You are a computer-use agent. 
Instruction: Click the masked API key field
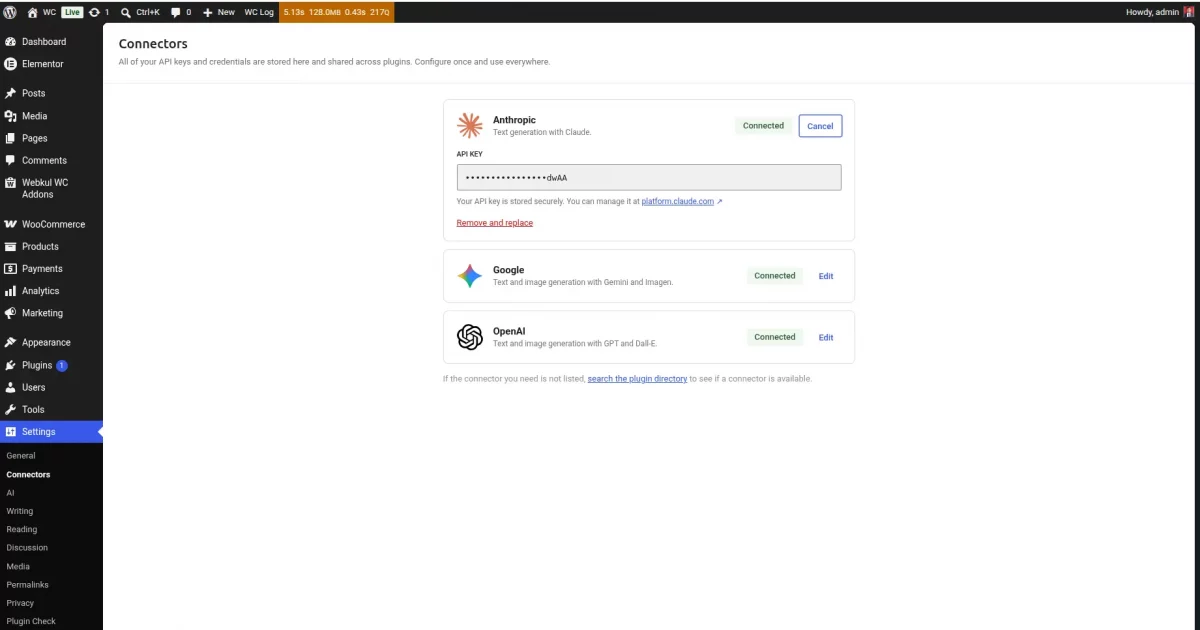coord(649,177)
